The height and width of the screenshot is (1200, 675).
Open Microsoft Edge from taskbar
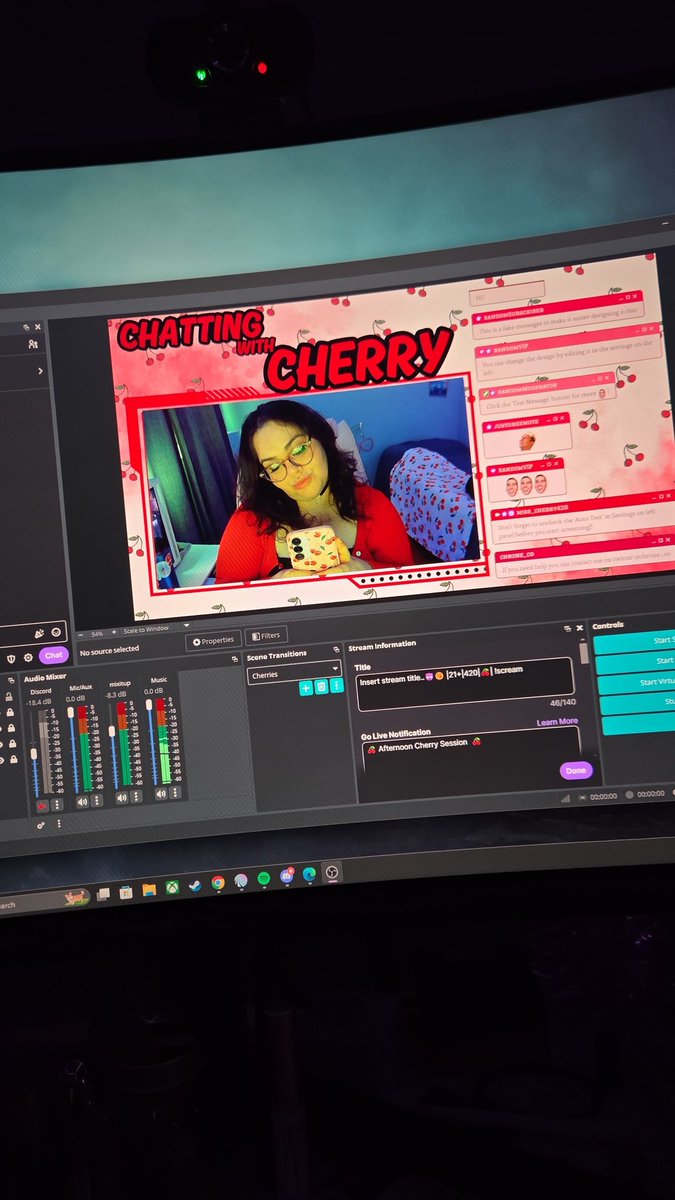pos(309,874)
